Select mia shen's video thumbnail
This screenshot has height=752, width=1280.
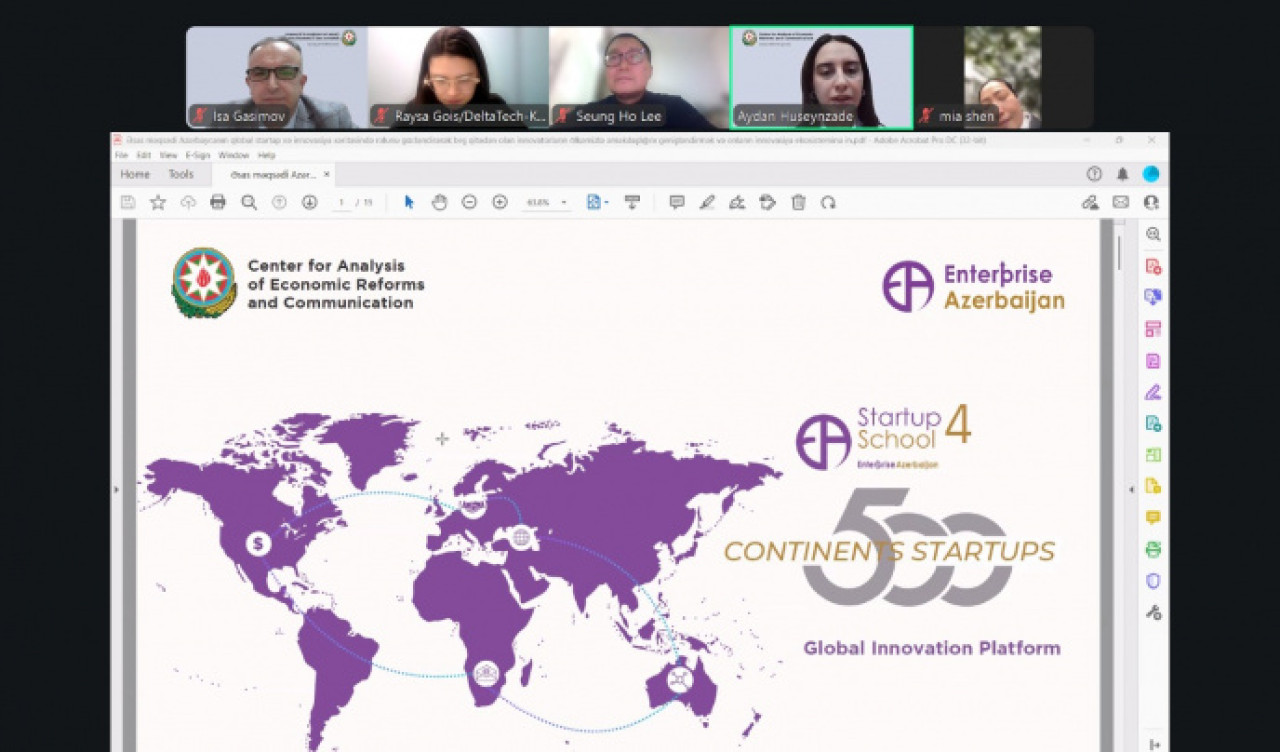coord(1003,77)
